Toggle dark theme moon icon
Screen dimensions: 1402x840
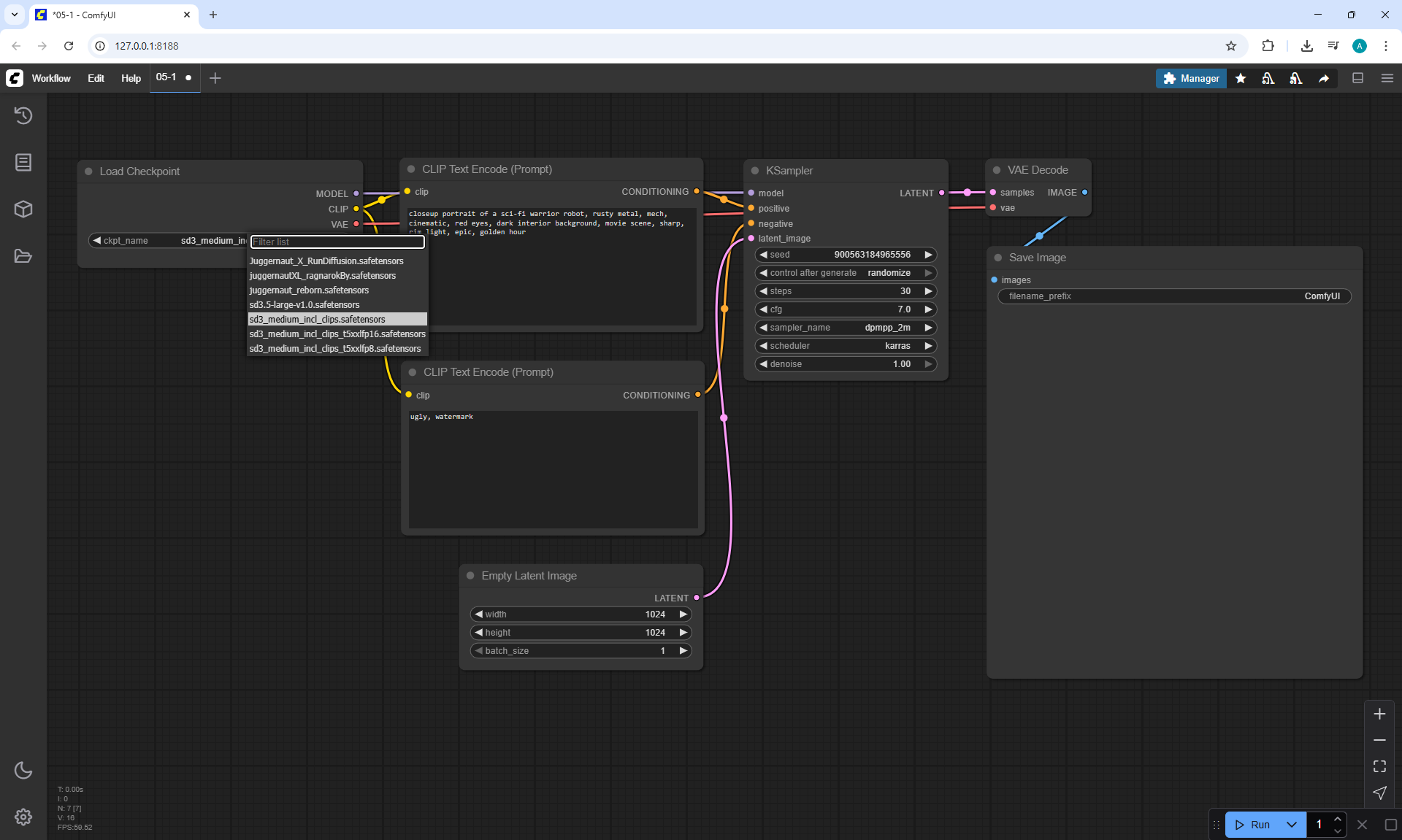click(x=23, y=770)
